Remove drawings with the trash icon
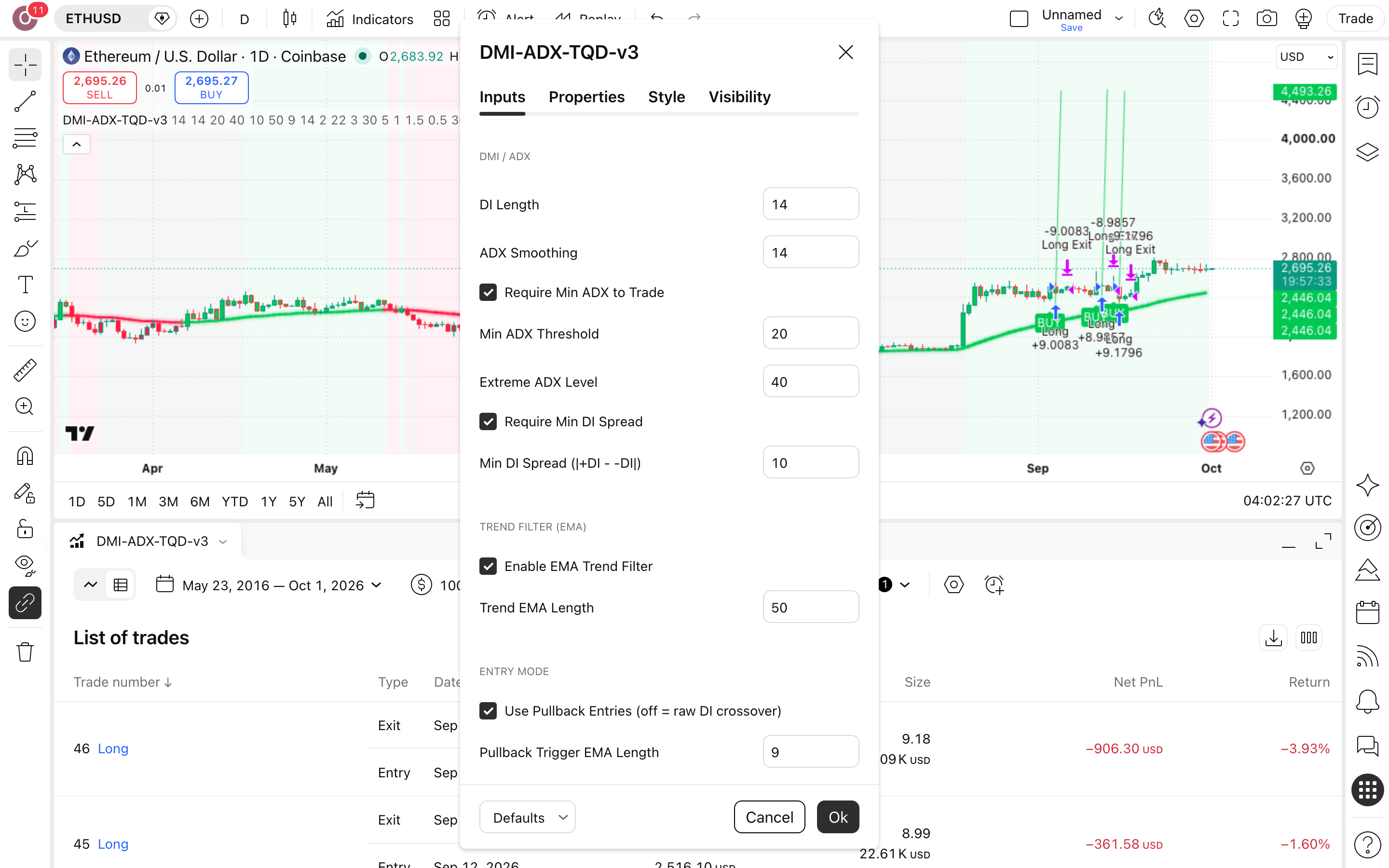Screen dimensions: 1389x868 pos(25,652)
